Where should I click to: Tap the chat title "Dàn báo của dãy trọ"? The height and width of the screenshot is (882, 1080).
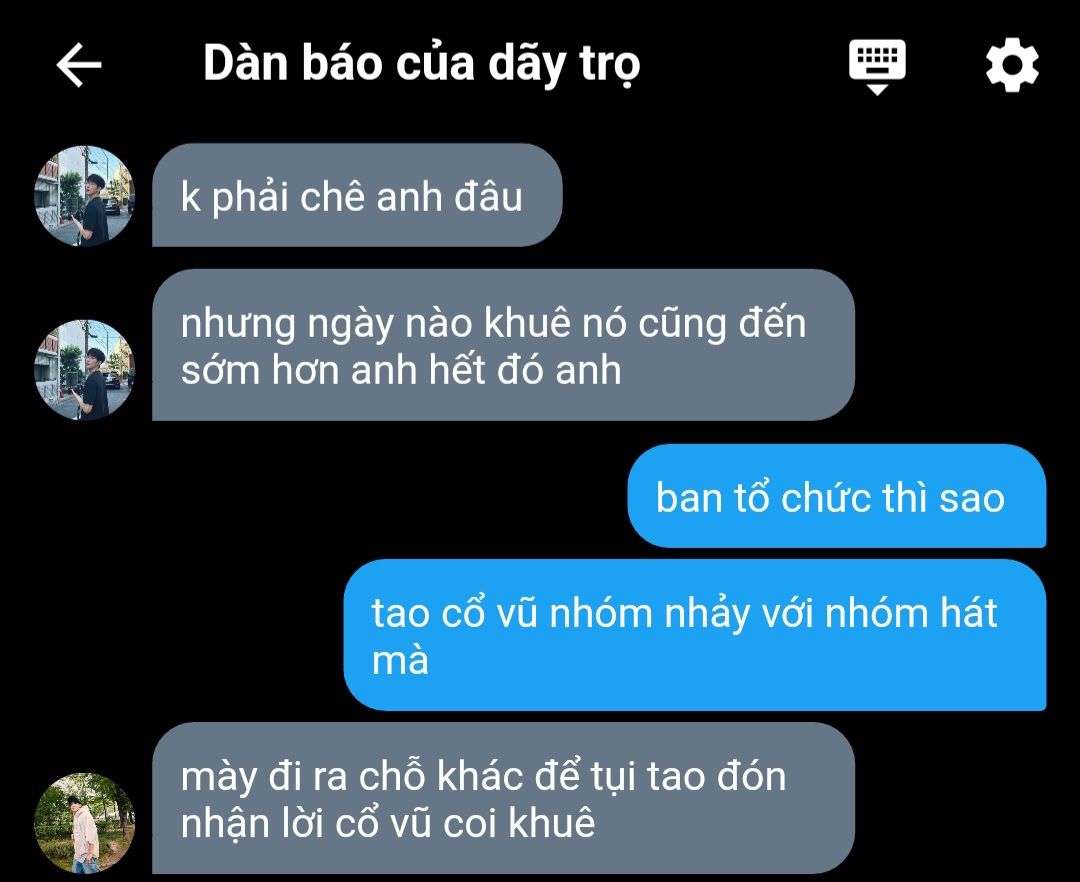point(422,64)
